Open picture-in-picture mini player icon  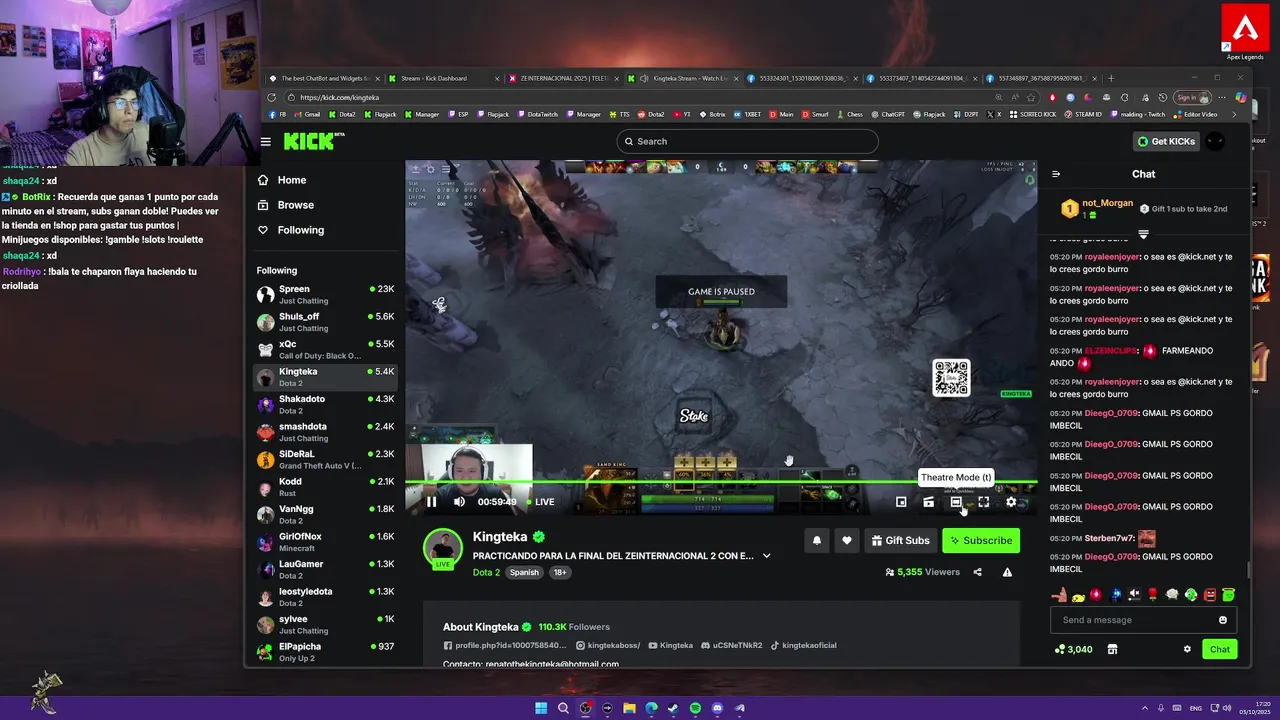point(901,502)
